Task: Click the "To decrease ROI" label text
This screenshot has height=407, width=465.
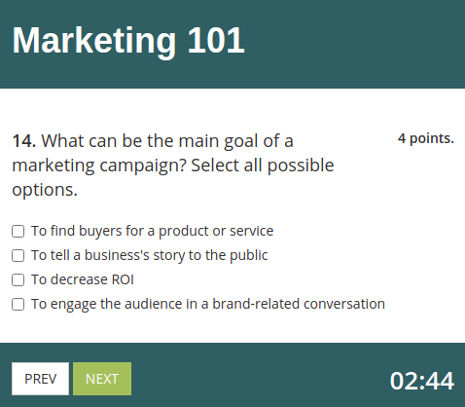Action: 82,279
